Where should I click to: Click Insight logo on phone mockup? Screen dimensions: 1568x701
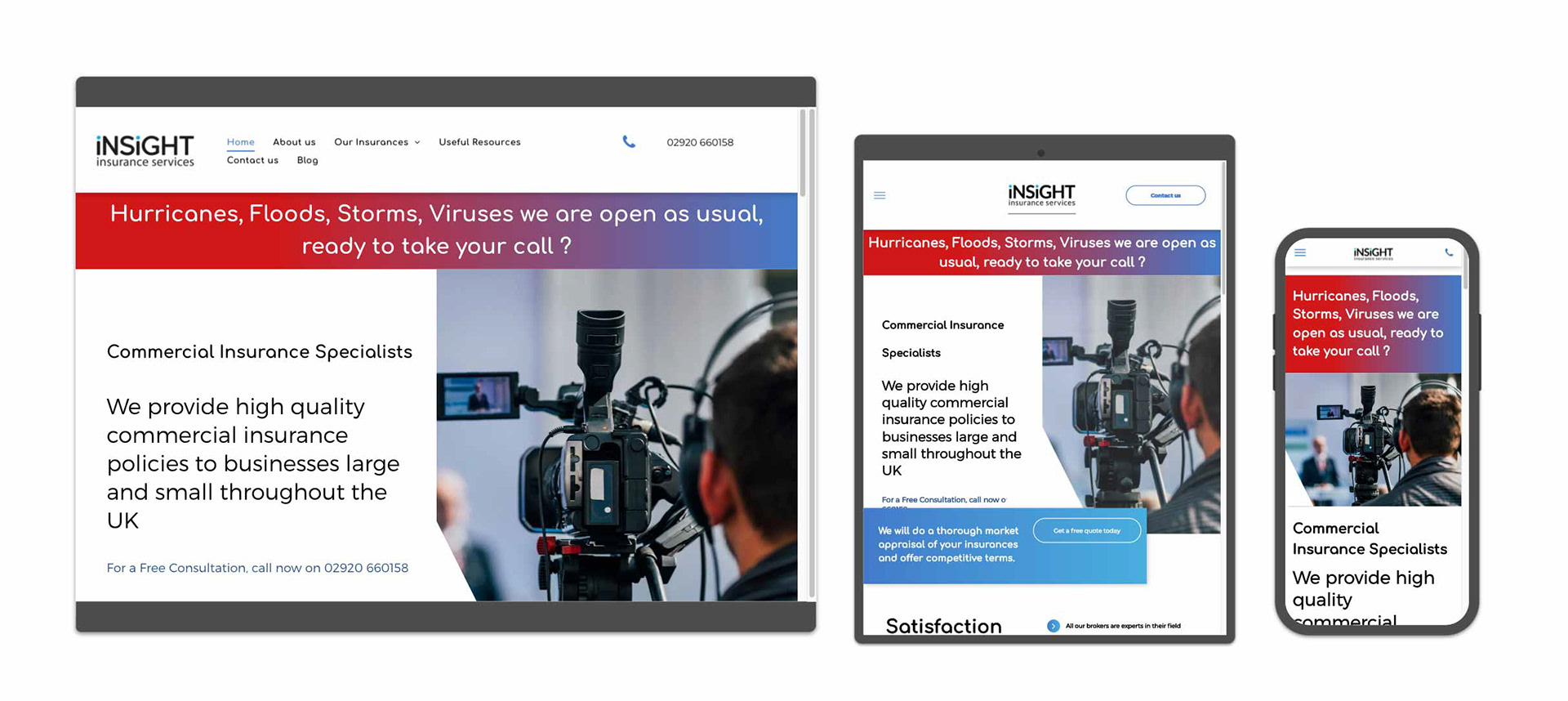pos(1373,253)
